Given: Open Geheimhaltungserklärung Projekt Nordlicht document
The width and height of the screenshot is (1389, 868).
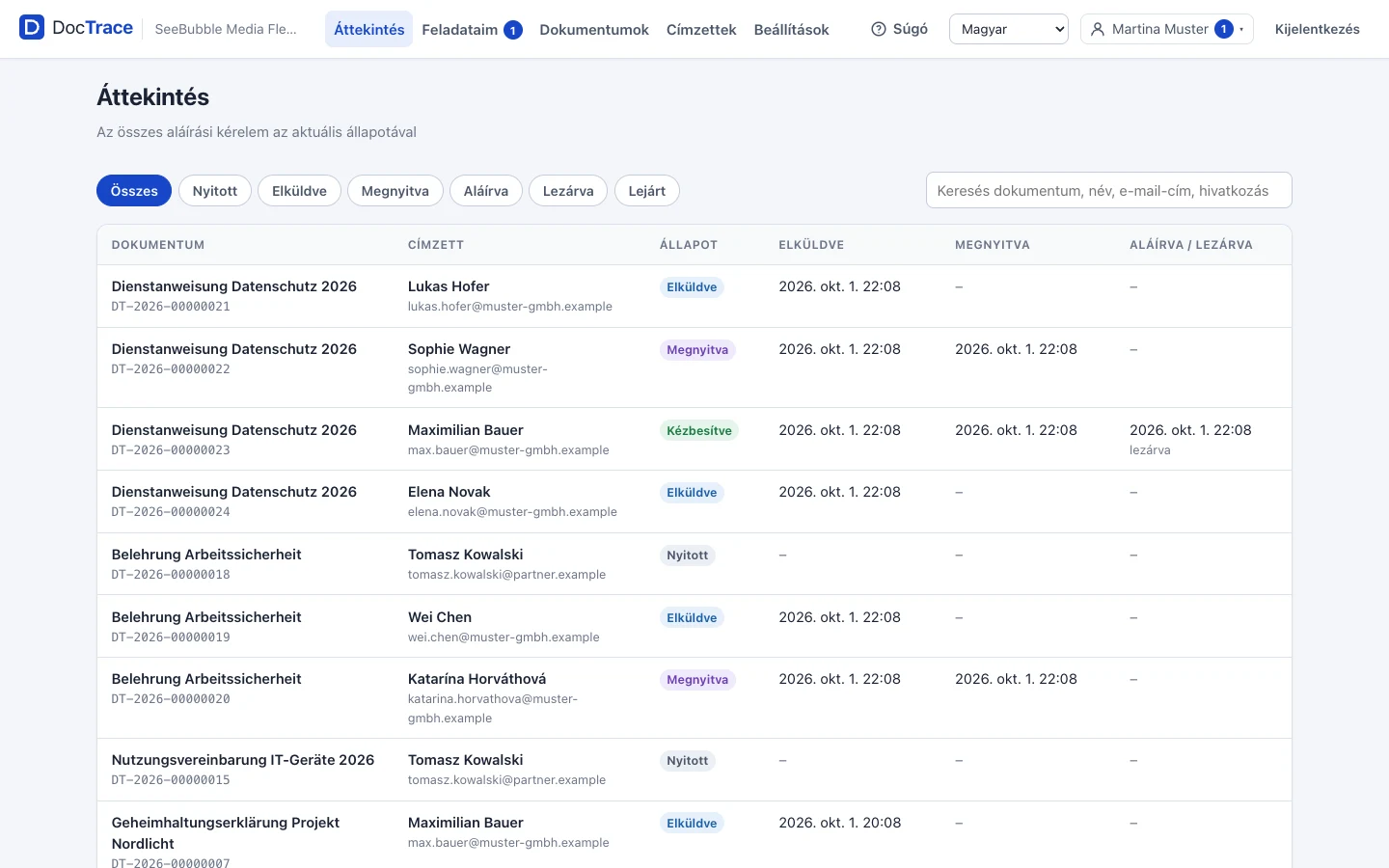Looking at the screenshot, I should [226, 833].
